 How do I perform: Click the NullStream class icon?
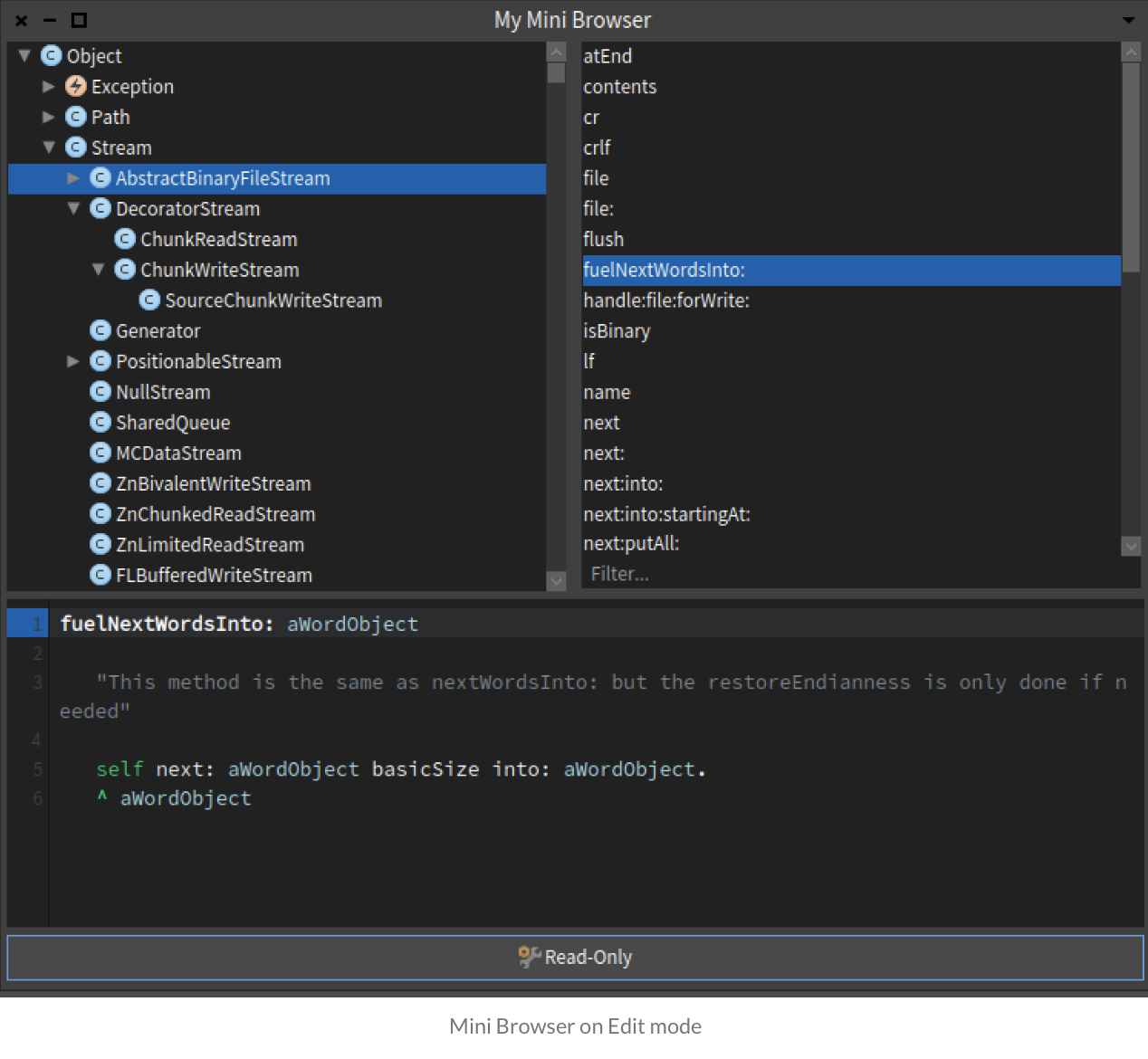100,392
